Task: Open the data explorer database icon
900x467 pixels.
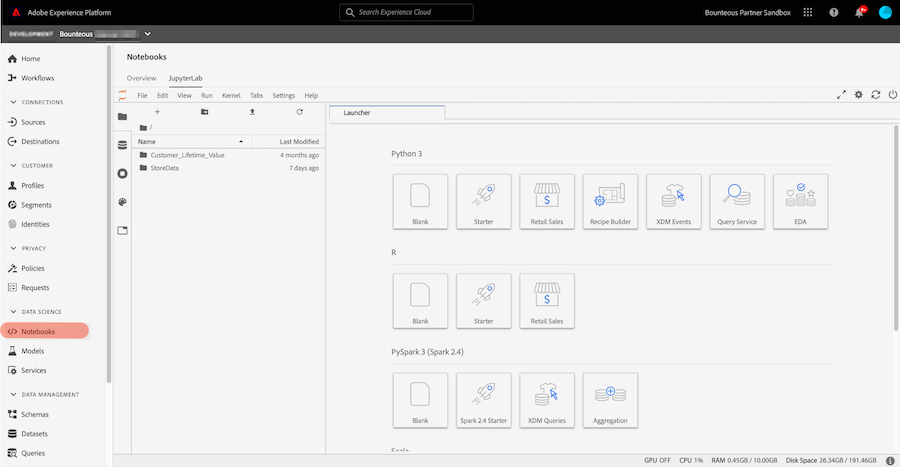Action: [122, 145]
